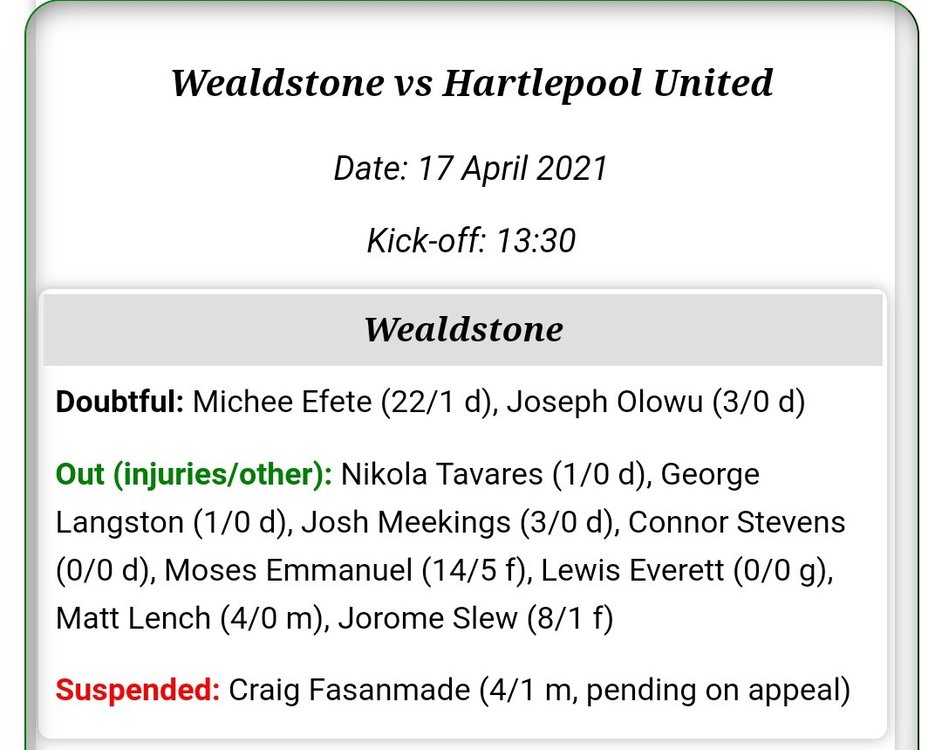Select player Lewis Everett
Screen dimensions: 942x750
pyautogui.click(x=632, y=570)
